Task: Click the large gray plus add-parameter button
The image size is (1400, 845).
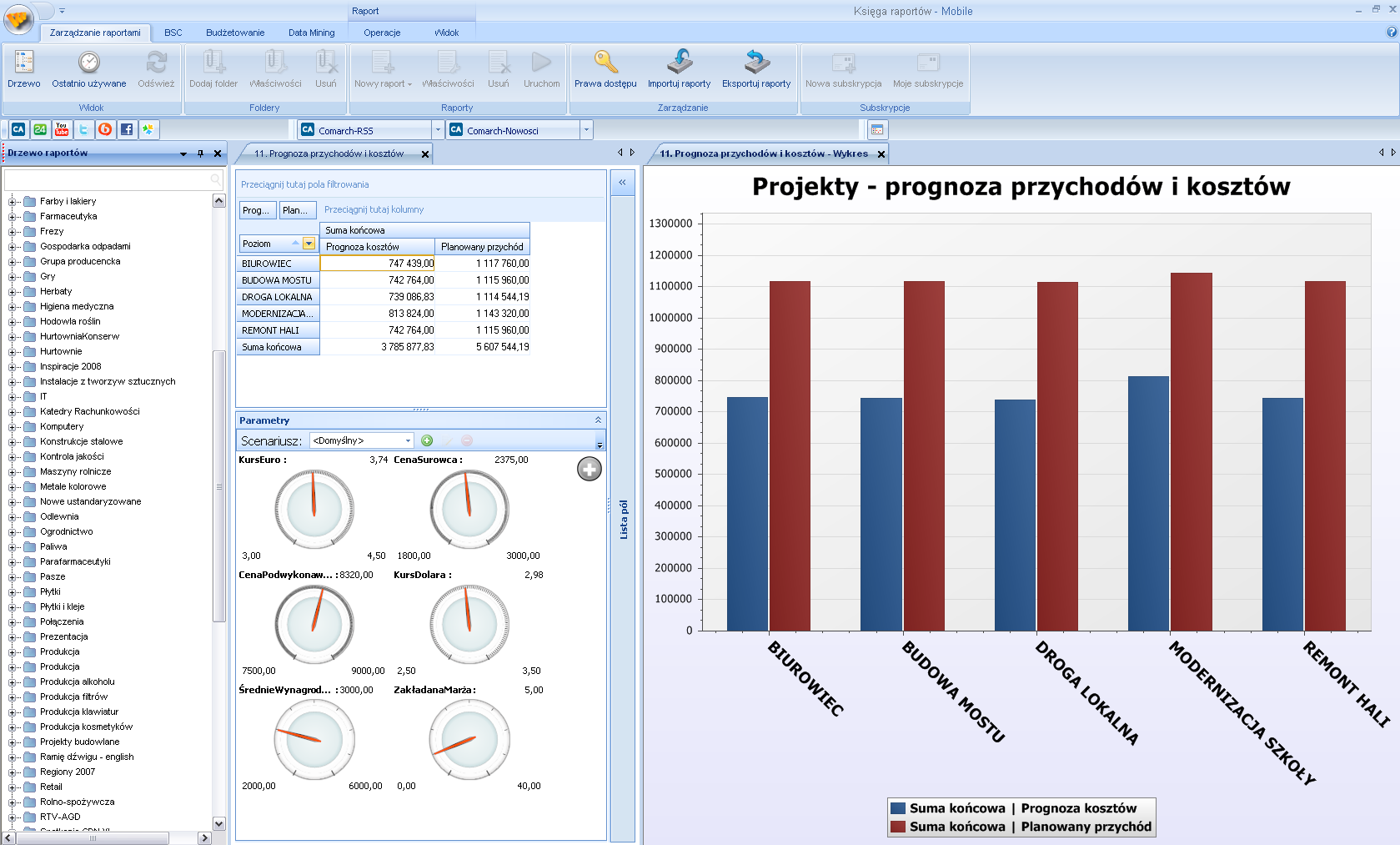Action: 590,470
